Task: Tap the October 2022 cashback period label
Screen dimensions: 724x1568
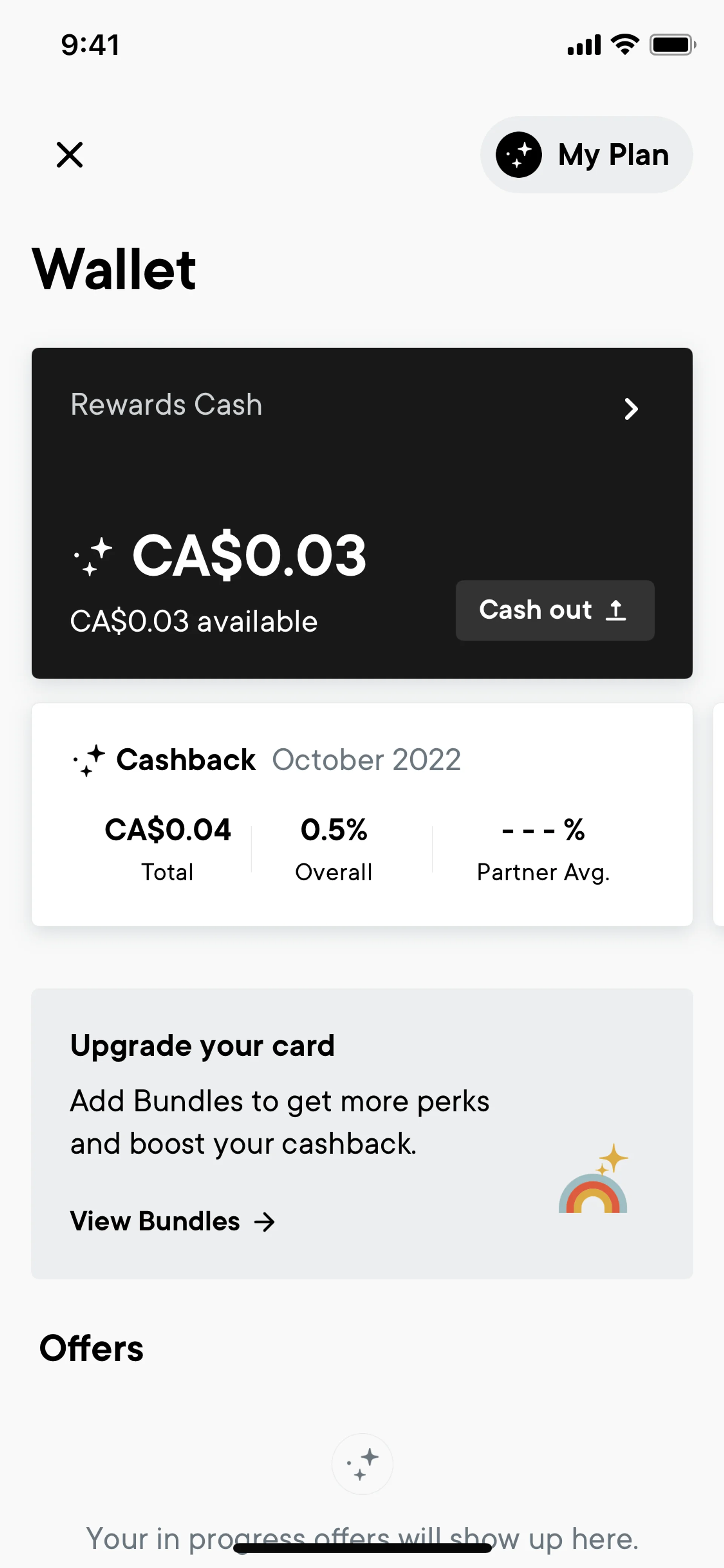Action: tap(366, 760)
